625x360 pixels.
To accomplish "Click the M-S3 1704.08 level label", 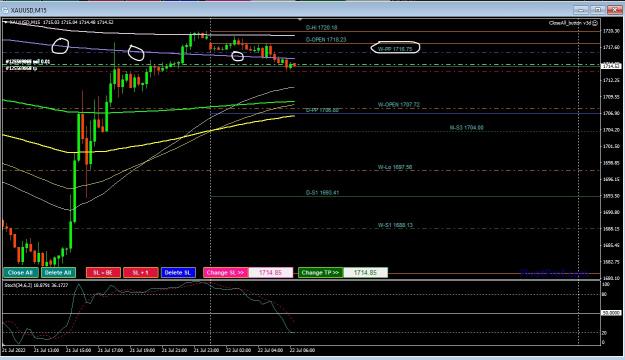I will coord(466,128).
